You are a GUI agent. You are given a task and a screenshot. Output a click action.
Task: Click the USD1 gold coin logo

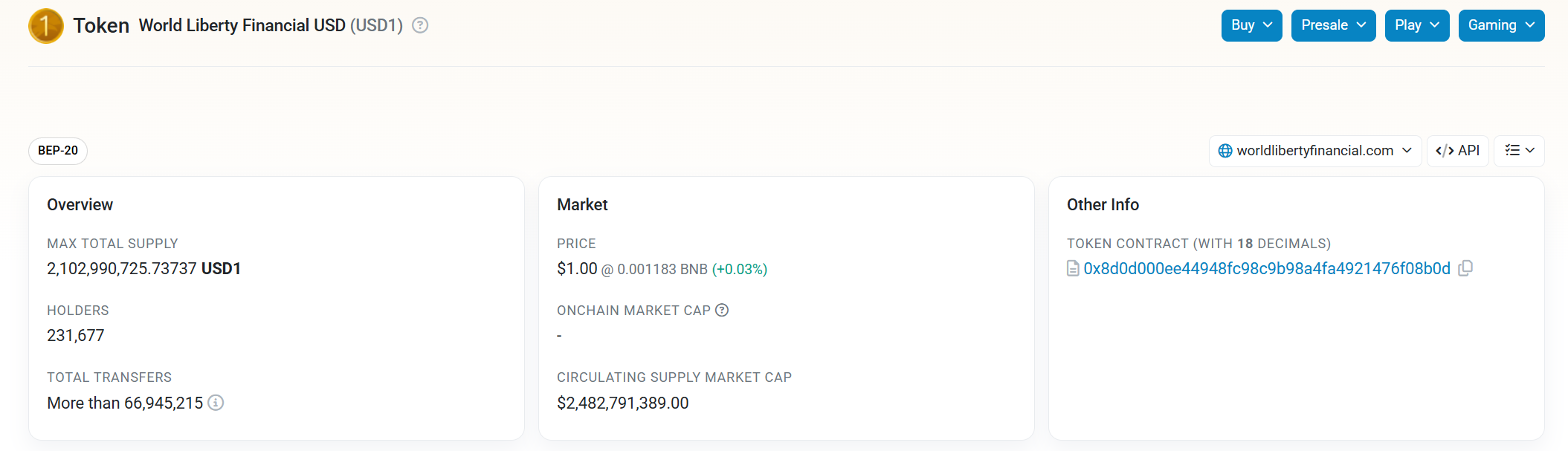[x=45, y=26]
